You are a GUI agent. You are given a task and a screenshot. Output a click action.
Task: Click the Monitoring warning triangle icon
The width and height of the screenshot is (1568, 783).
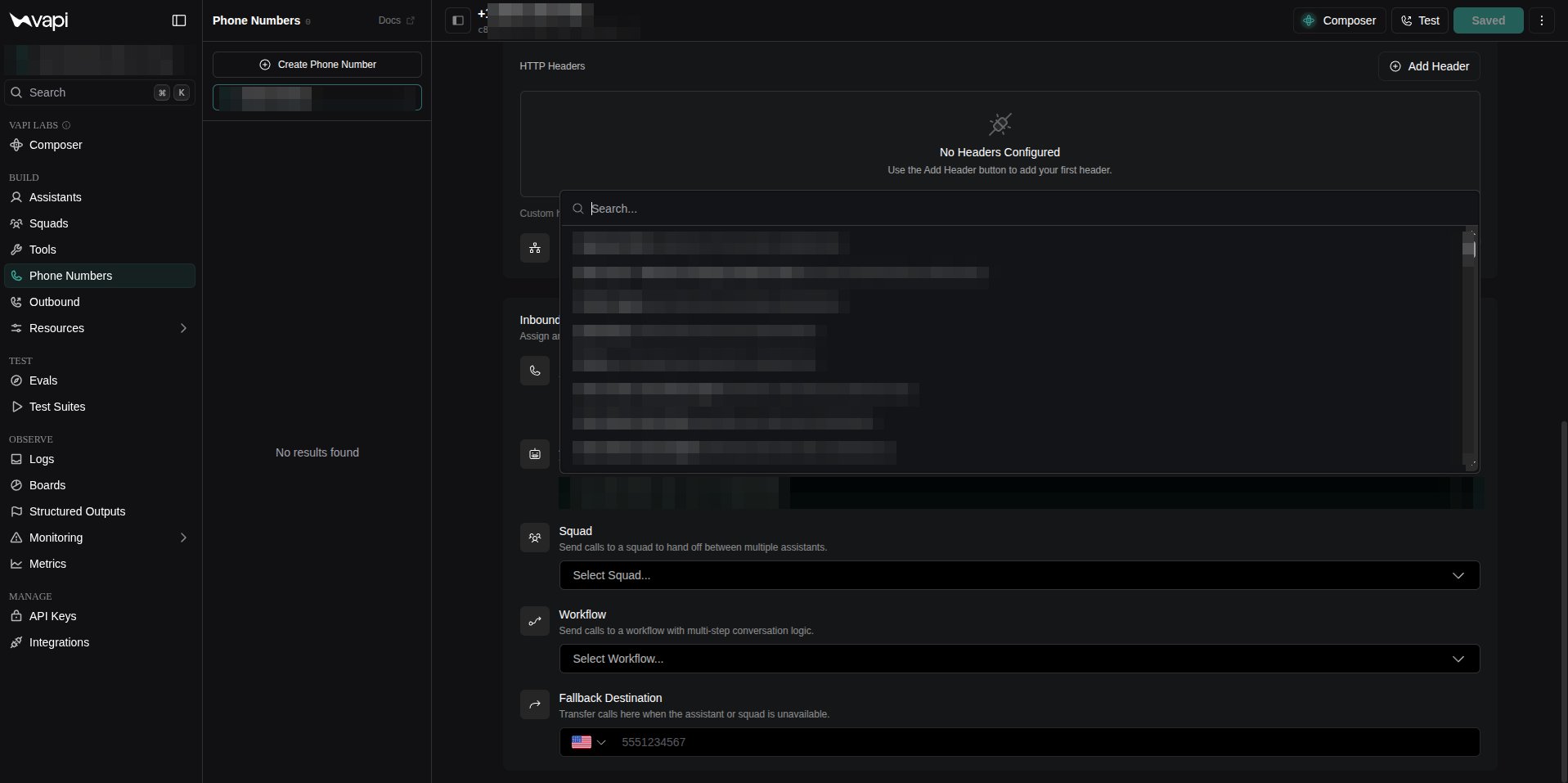click(x=16, y=538)
